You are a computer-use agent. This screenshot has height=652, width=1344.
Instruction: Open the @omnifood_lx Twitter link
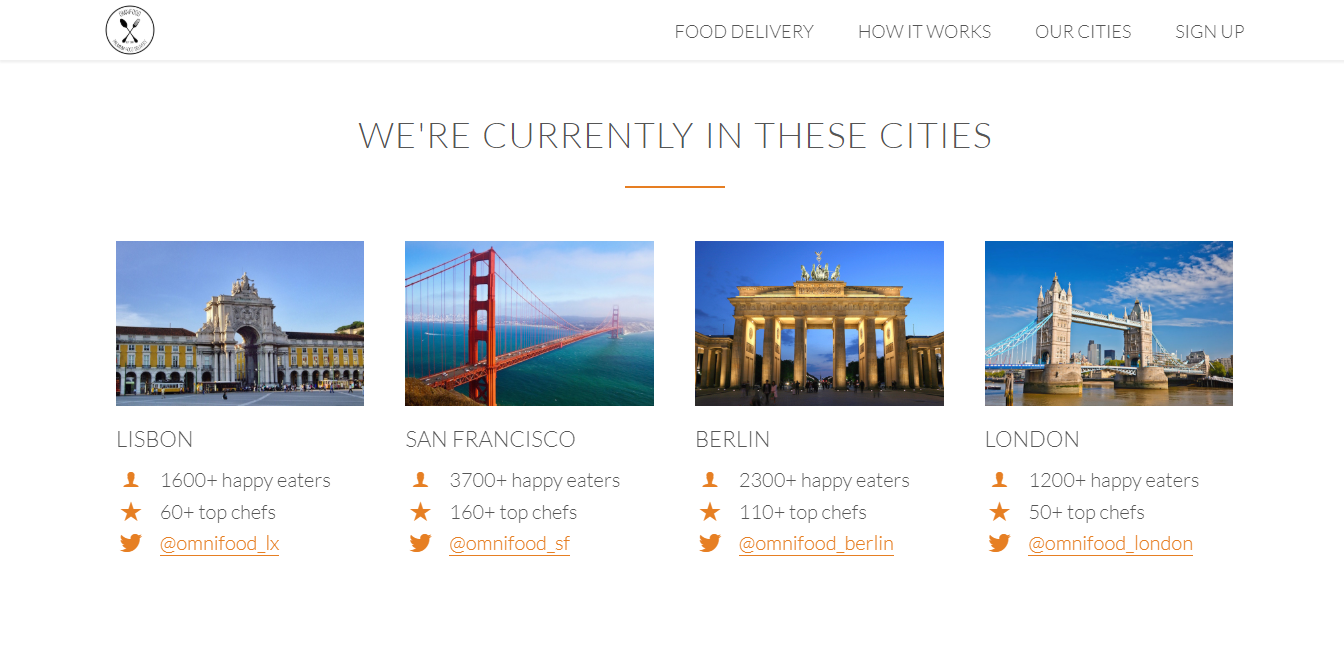pos(219,544)
